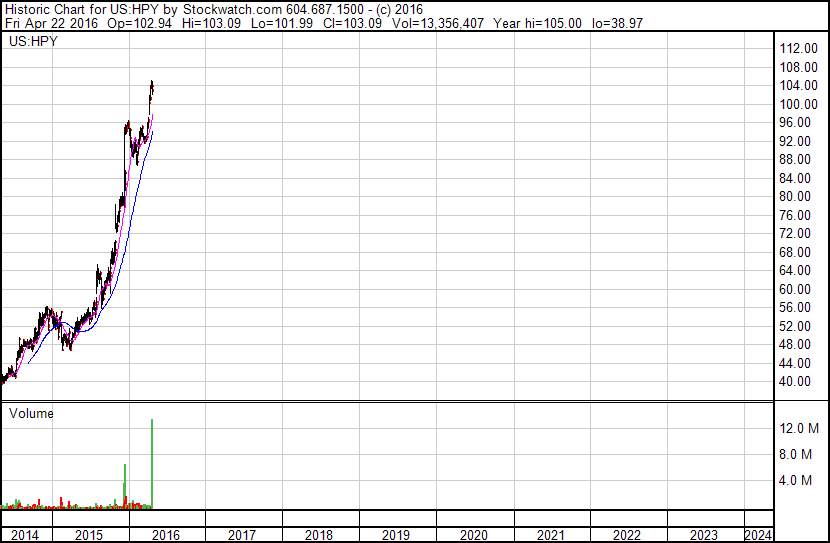Select the 2023 year label on time axis
Image resolution: width=830 pixels, height=543 pixels.
(x=704, y=535)
